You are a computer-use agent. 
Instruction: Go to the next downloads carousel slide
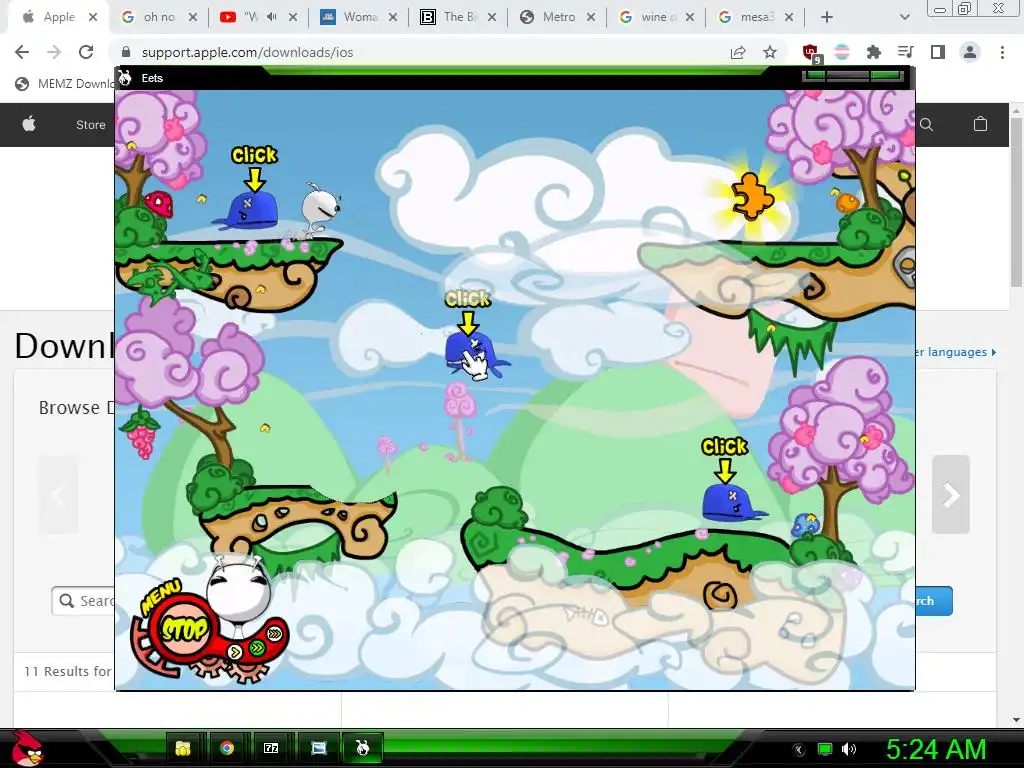[x=951, y=495]
